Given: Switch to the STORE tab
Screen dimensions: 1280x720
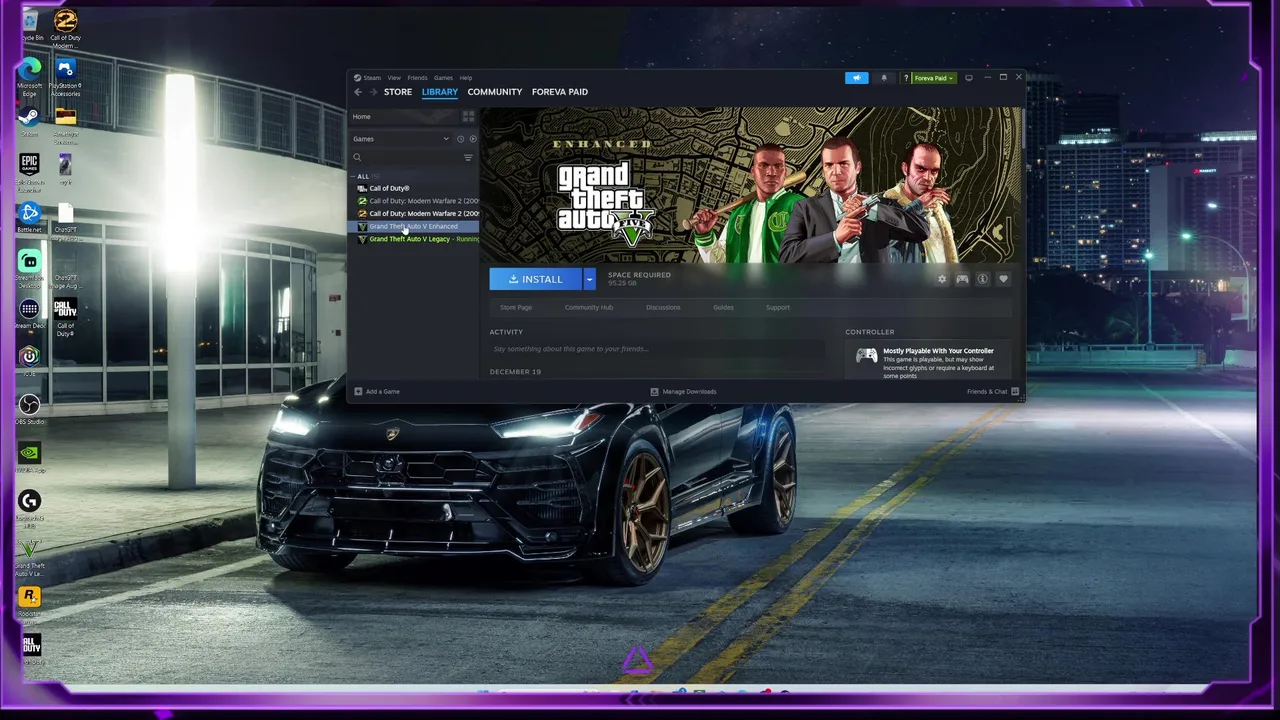Looking at the screenshot, I should click(x=398, y=92).
